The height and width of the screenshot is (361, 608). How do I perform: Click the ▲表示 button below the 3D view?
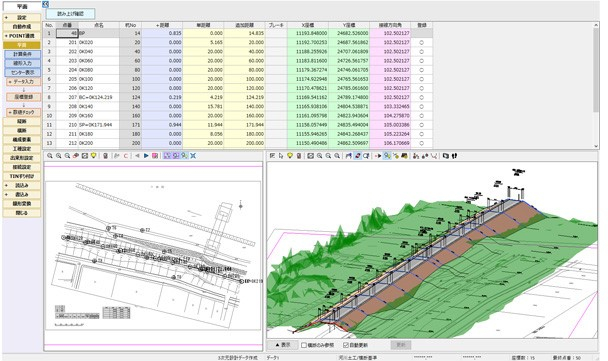(x=283, y=345)
